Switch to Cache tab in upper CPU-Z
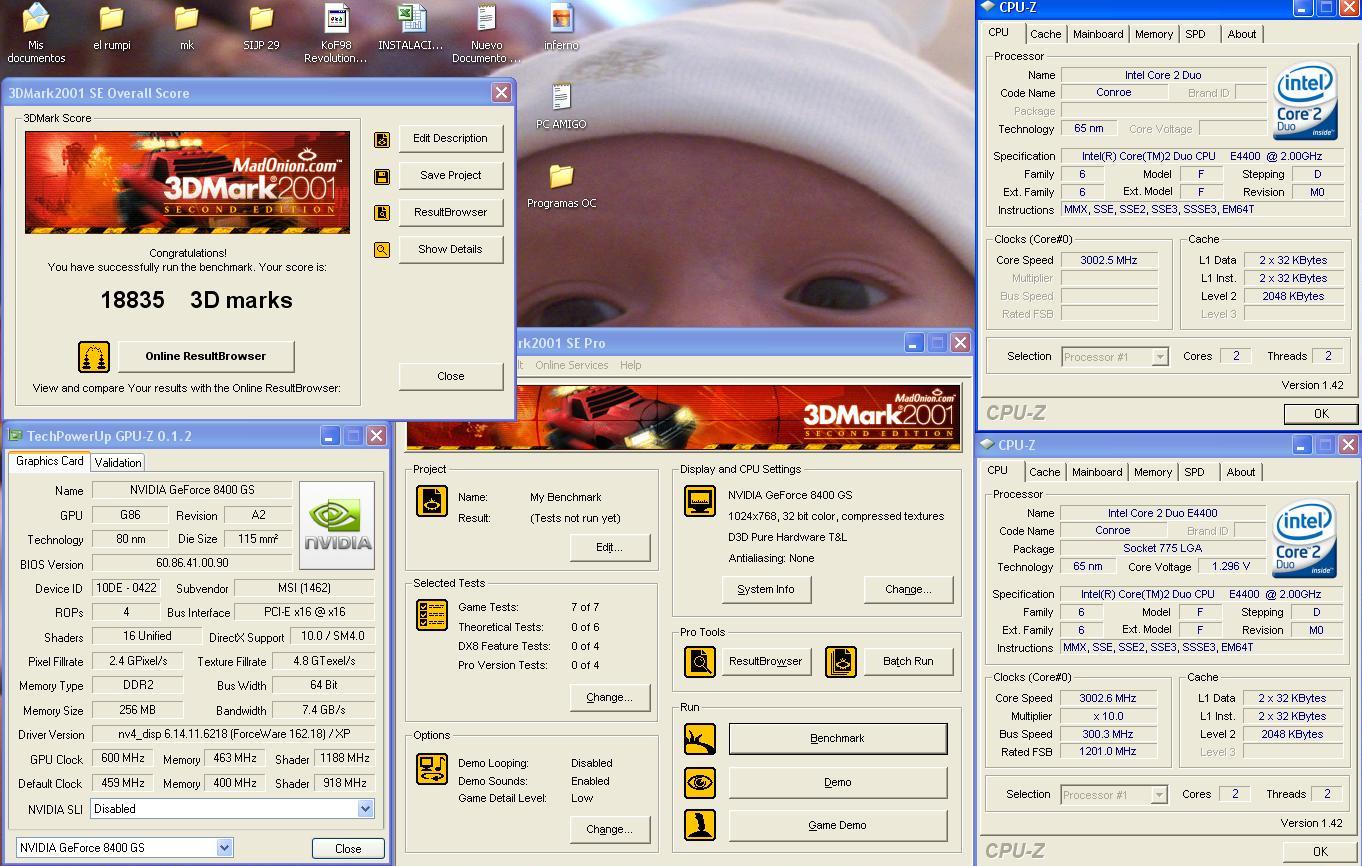Screen dimensions: 1362x866 pos(1045,34)
